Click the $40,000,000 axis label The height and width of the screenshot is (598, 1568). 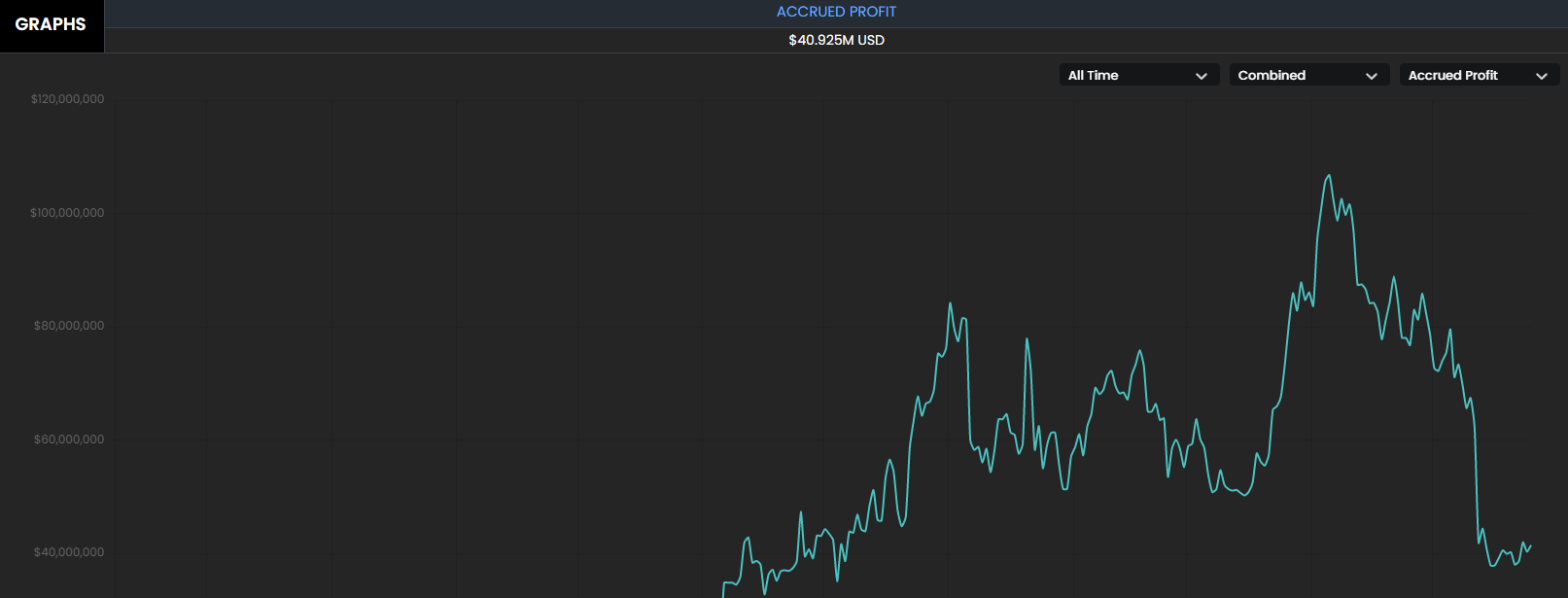pyautogui.click(x=69, y=552)
